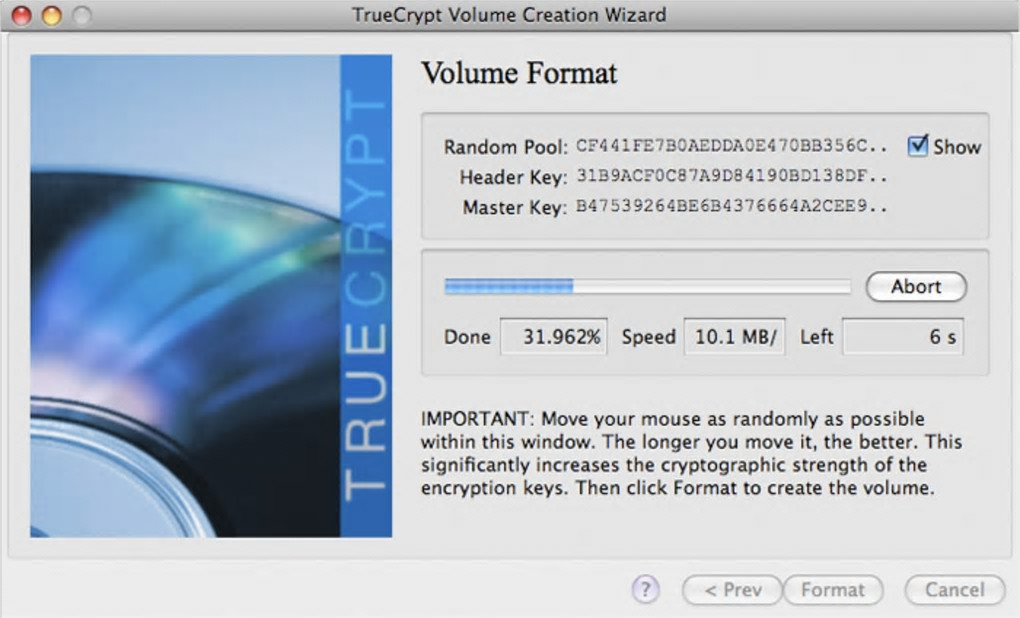Minimize the wizard with yellow button
Viewport: 1020px width, 618px height.
[x=52, y=15]
